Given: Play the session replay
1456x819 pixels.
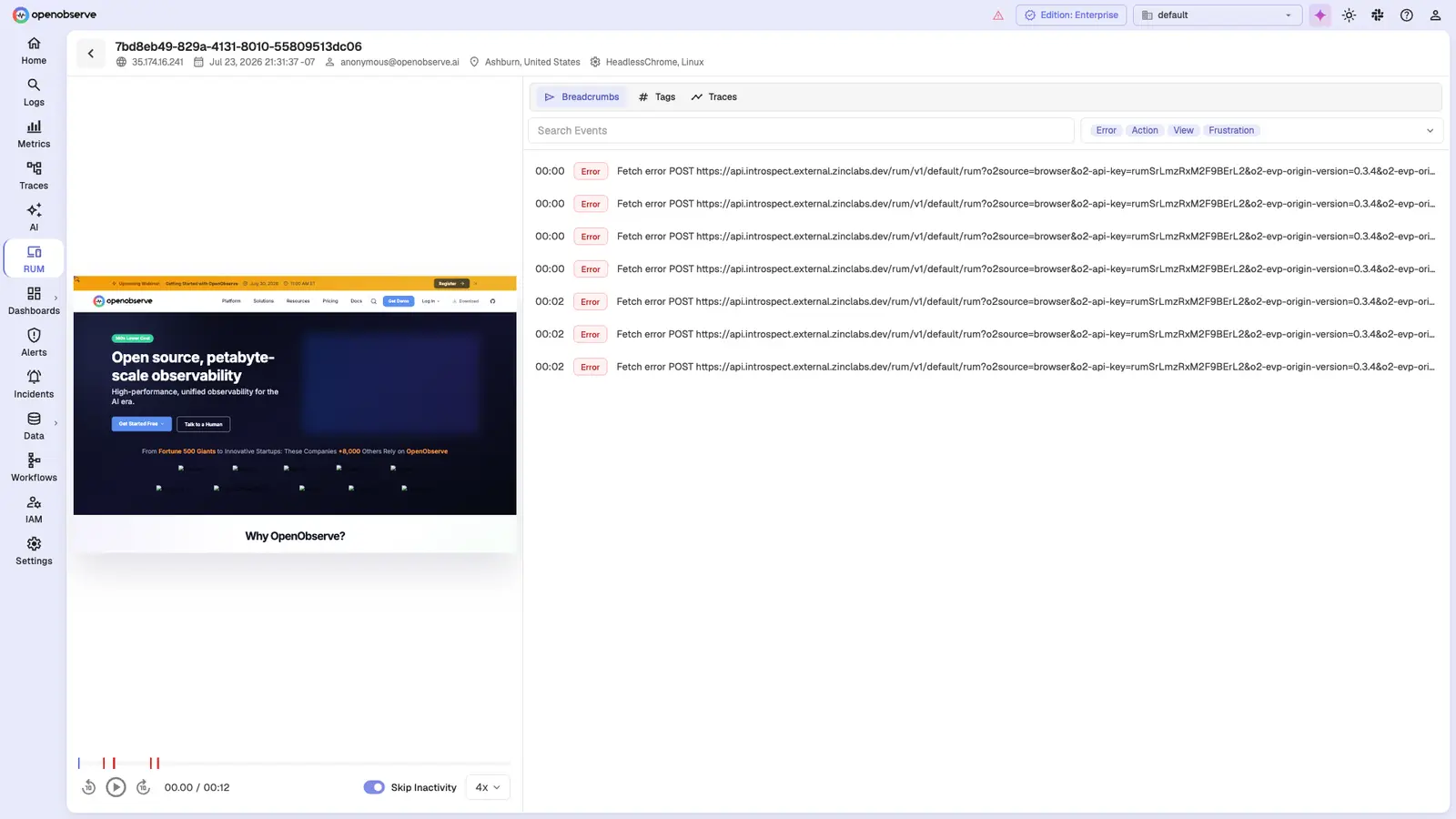Looking at the screenshot, I should tap(116, 787).
